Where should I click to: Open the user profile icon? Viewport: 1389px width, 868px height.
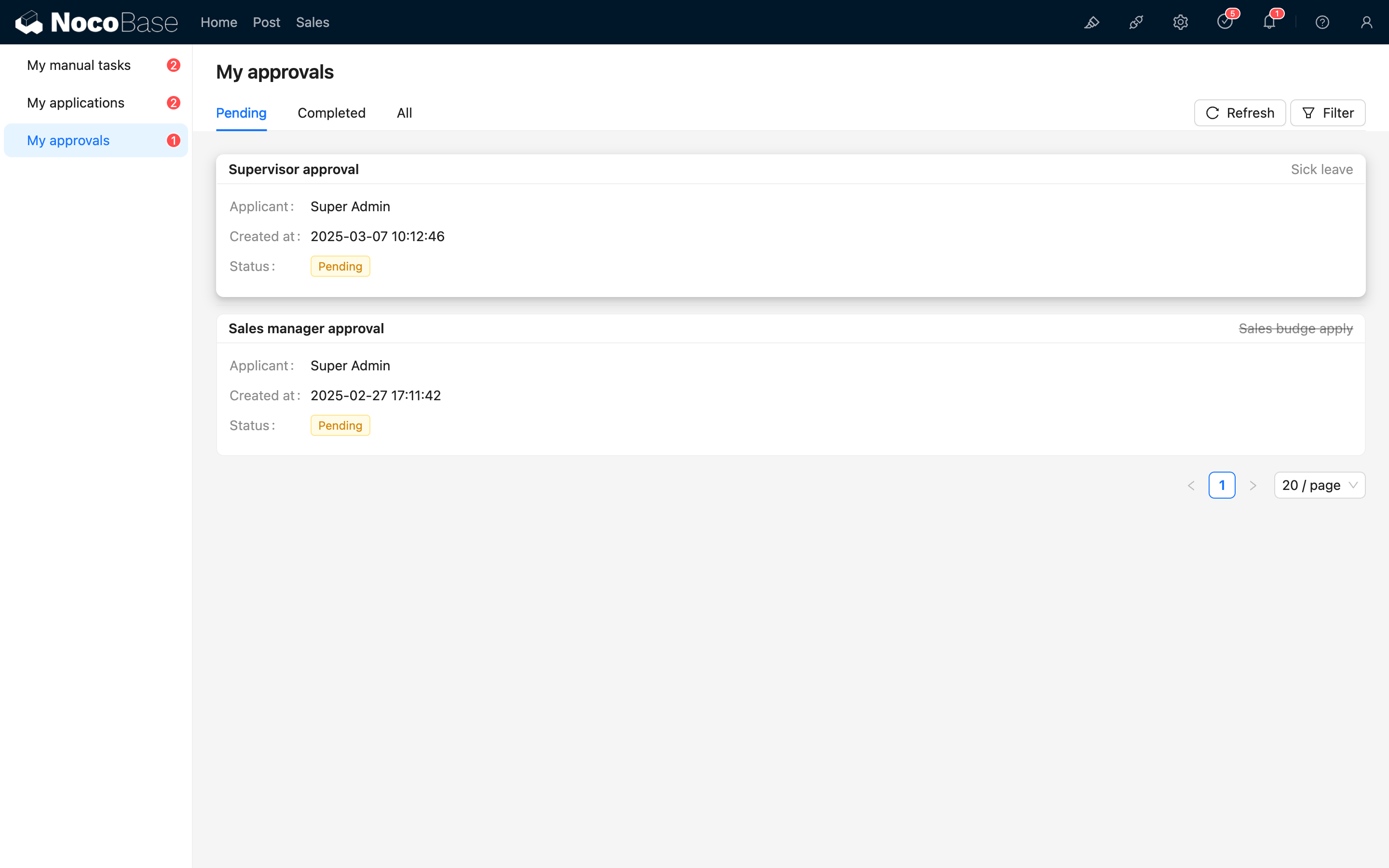1366,22
